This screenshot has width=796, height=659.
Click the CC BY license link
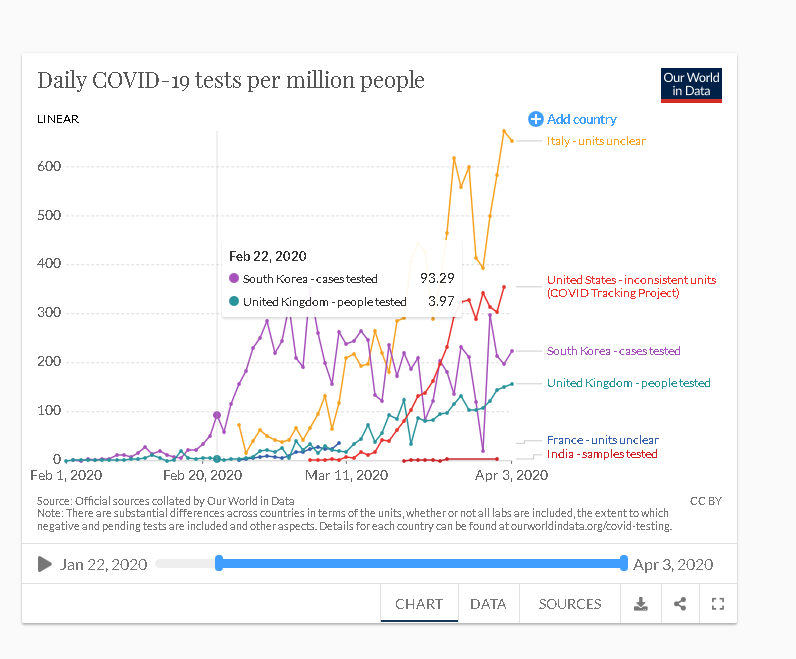click(x=705, y=500)
